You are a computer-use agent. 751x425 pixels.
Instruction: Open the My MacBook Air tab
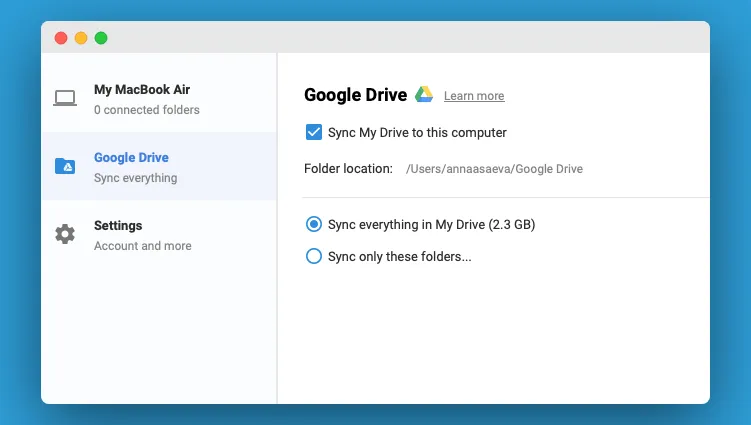159,98
